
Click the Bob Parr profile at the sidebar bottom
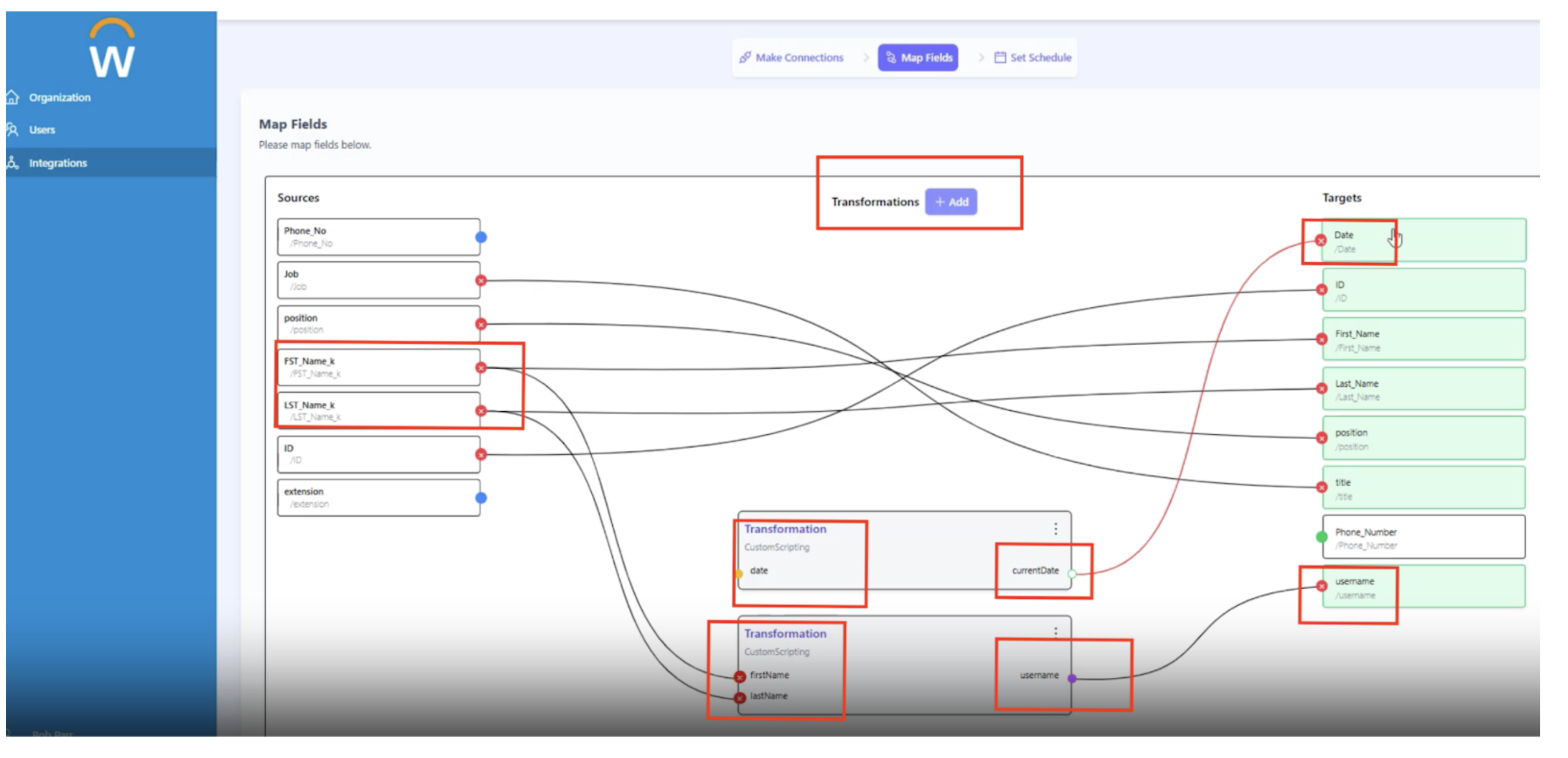point(52,735)
